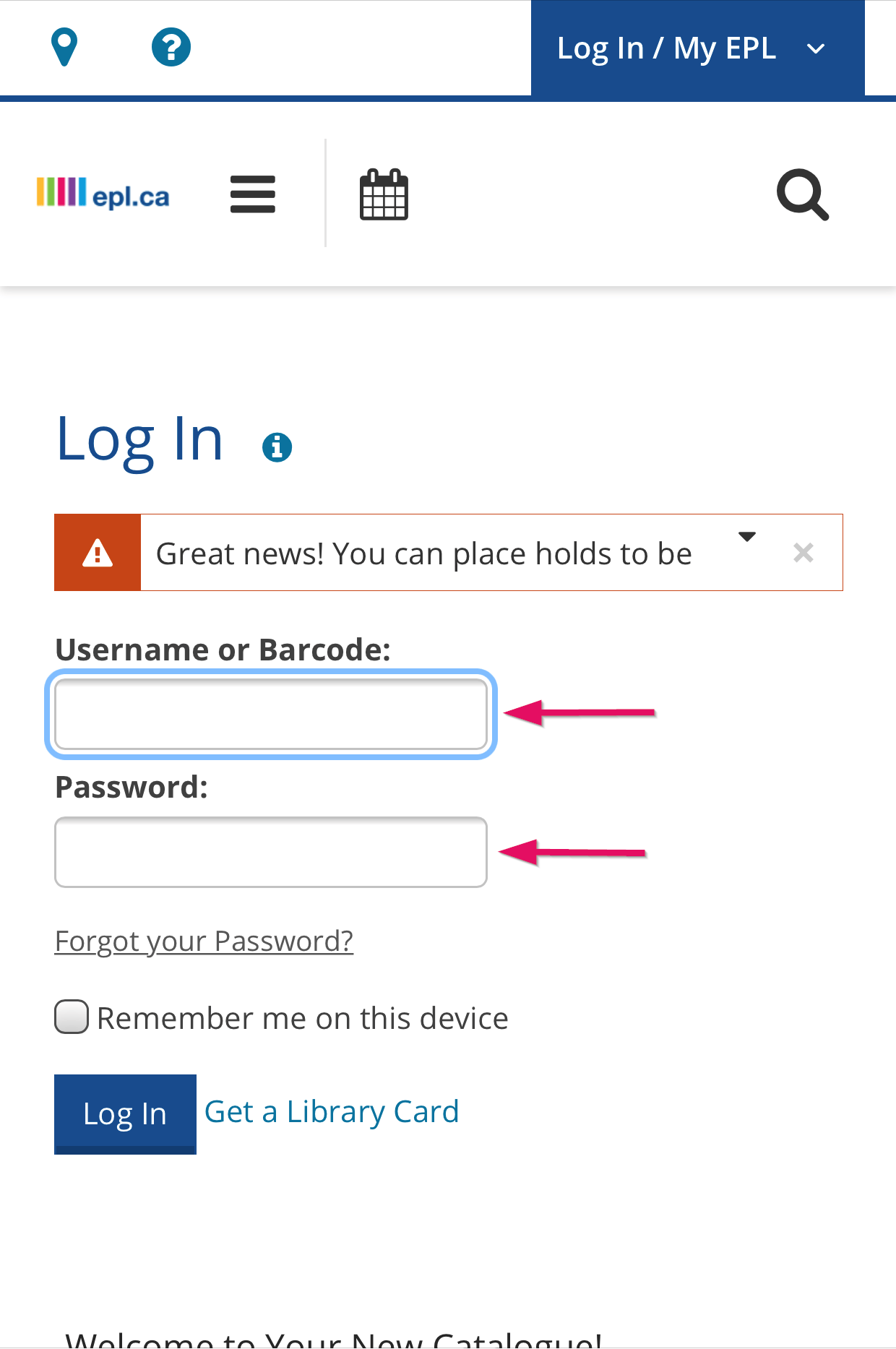This screenshot has width=896, height=1349.
Task: Open Get a Library Card link
Action: 332,1112
